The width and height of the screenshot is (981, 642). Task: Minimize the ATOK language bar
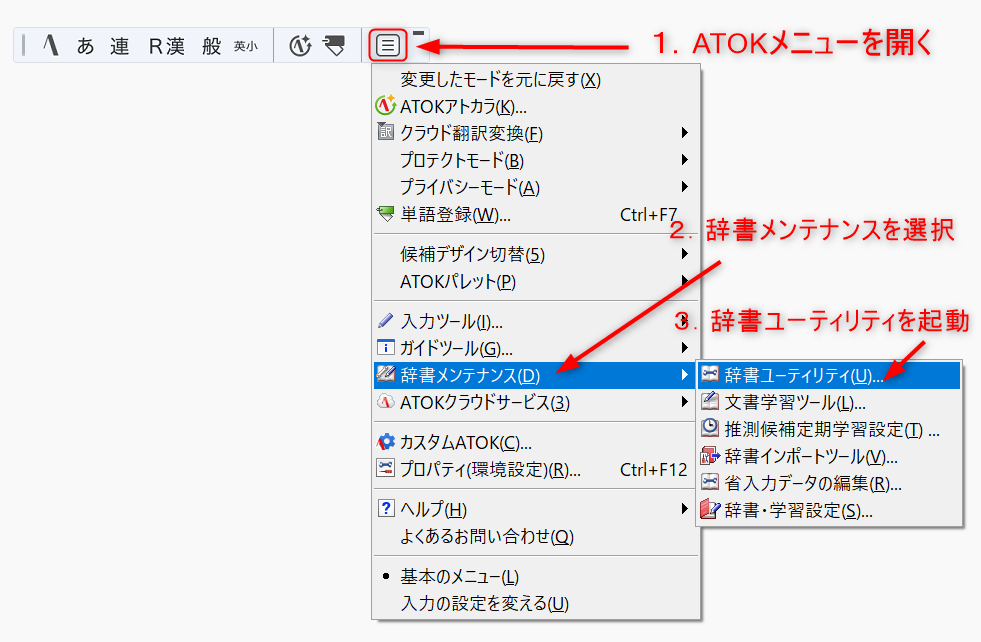[419, 33]
